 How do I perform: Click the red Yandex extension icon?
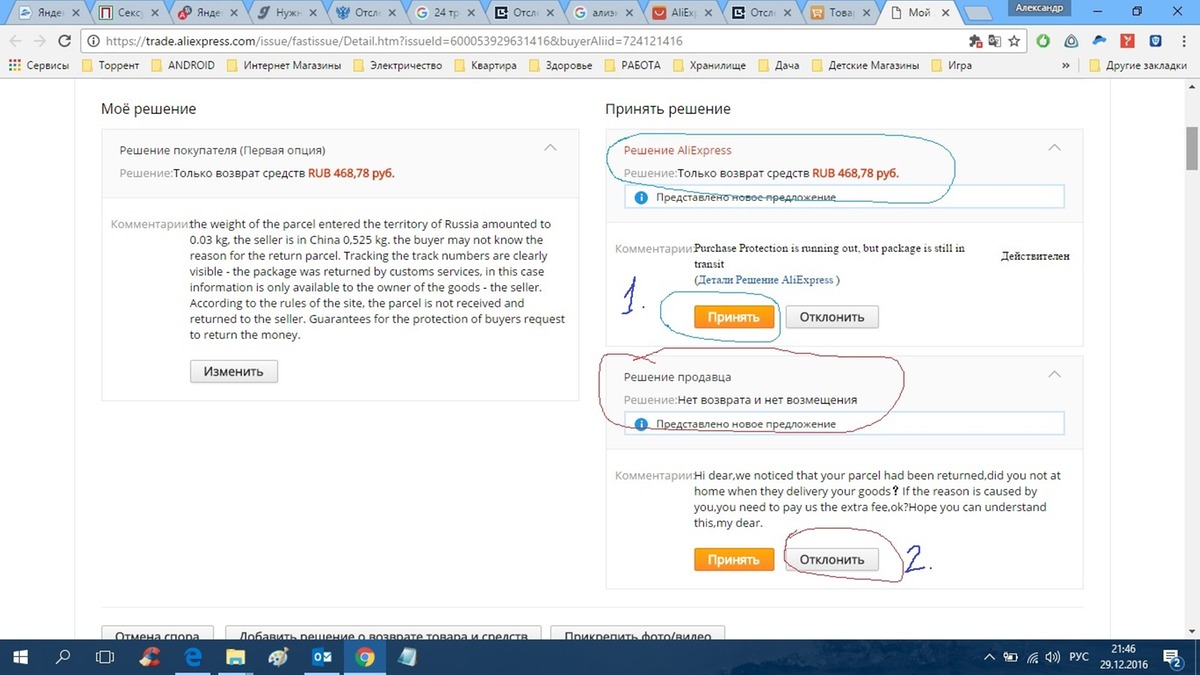pyautogui.click(x=1127, y=41)
